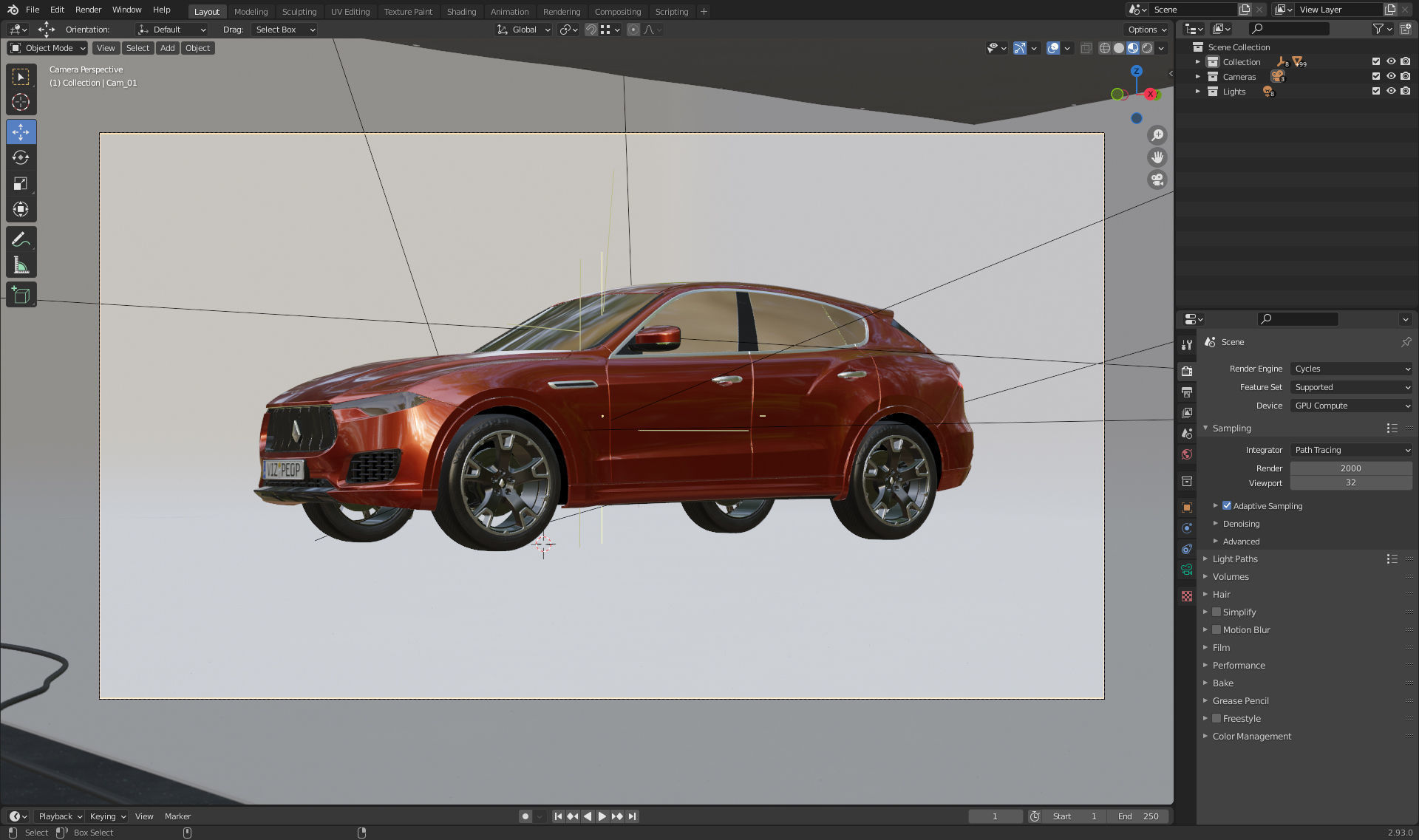The width and height of the screenshot is (1419, 840).
Task: Switch to the Shading workspace tab
Action: [461, 11]
